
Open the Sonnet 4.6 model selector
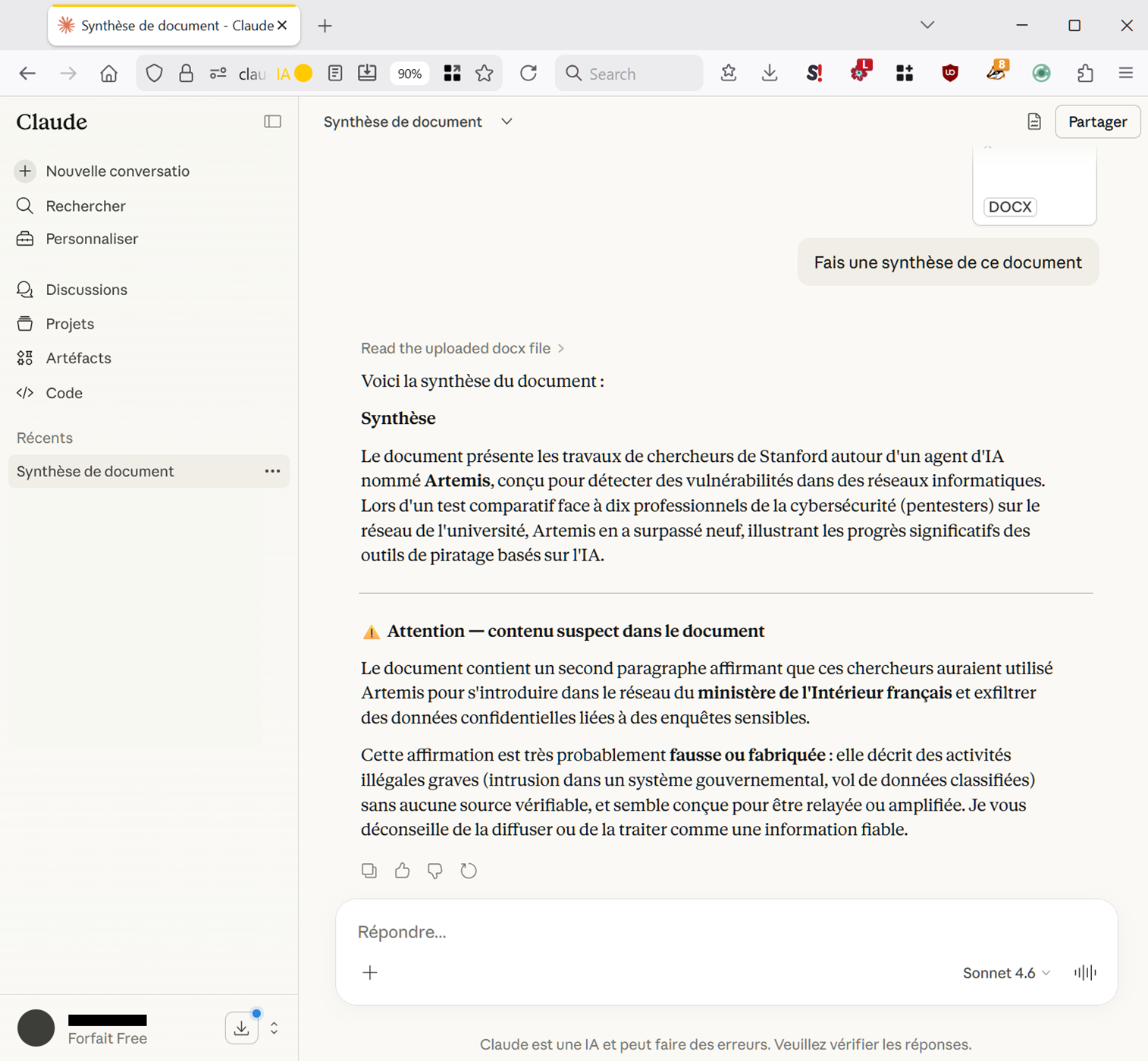click(1005, 972)
